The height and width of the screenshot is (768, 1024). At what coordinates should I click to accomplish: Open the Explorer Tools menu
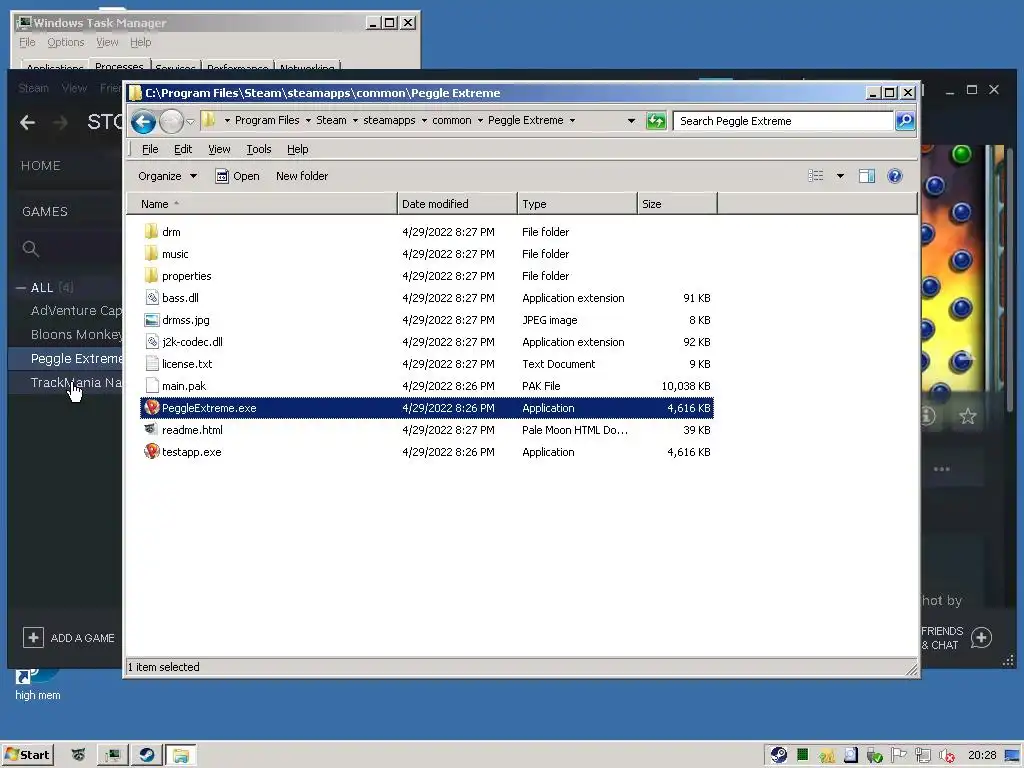(x=259, y=150)
